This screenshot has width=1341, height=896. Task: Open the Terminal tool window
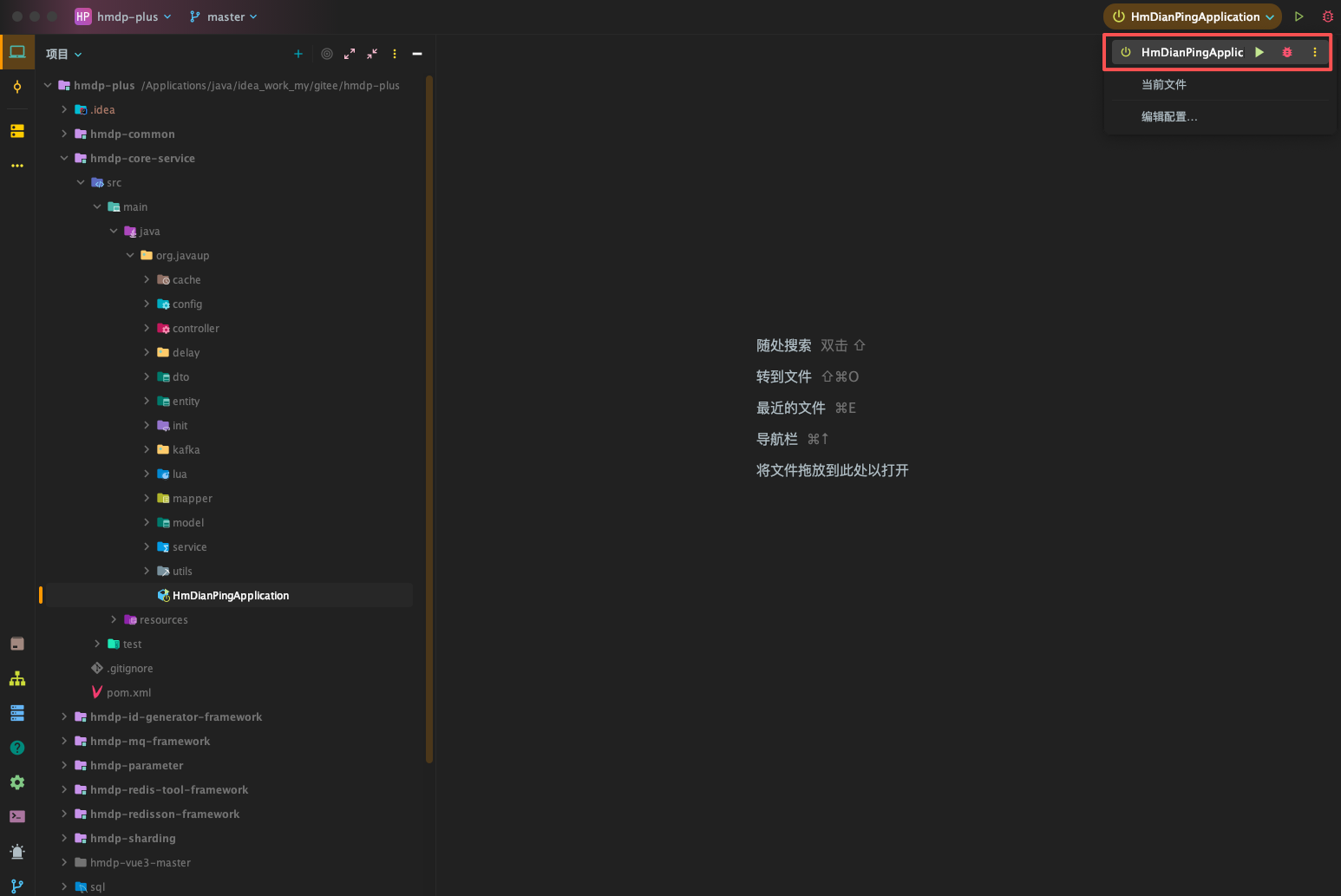point(17,816)
